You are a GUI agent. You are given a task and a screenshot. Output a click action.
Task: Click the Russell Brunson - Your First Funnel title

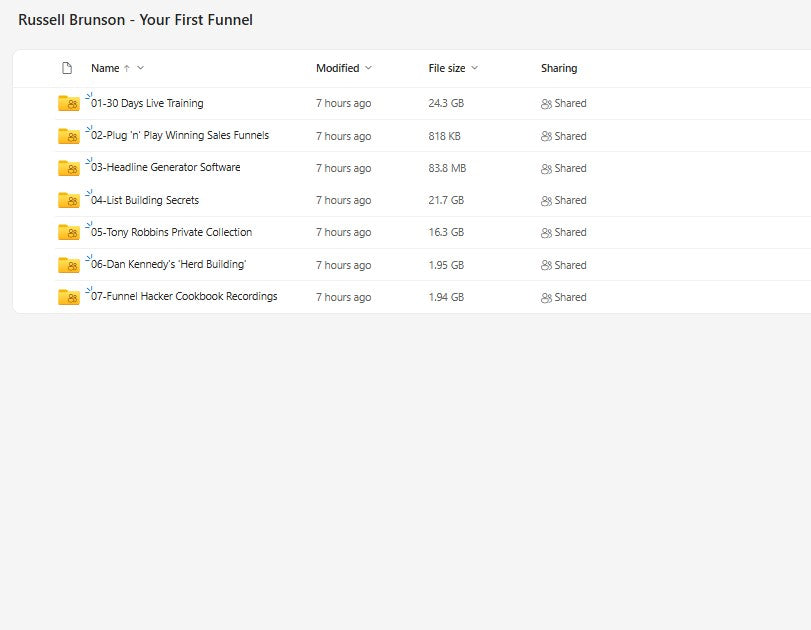click(136, 20)
